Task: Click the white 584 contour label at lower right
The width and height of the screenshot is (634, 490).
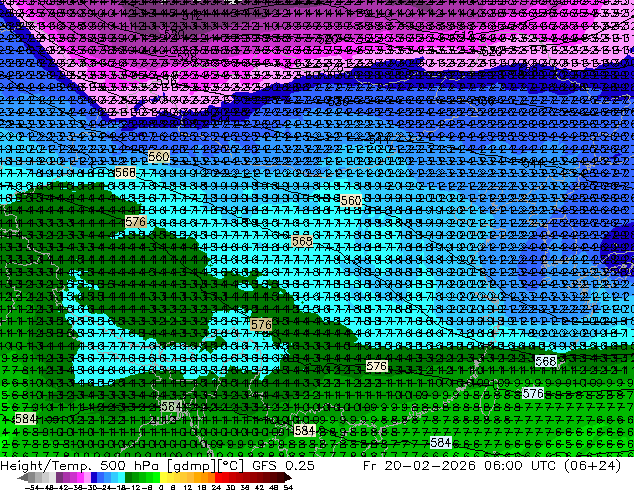Action: [x=441, y=443]
